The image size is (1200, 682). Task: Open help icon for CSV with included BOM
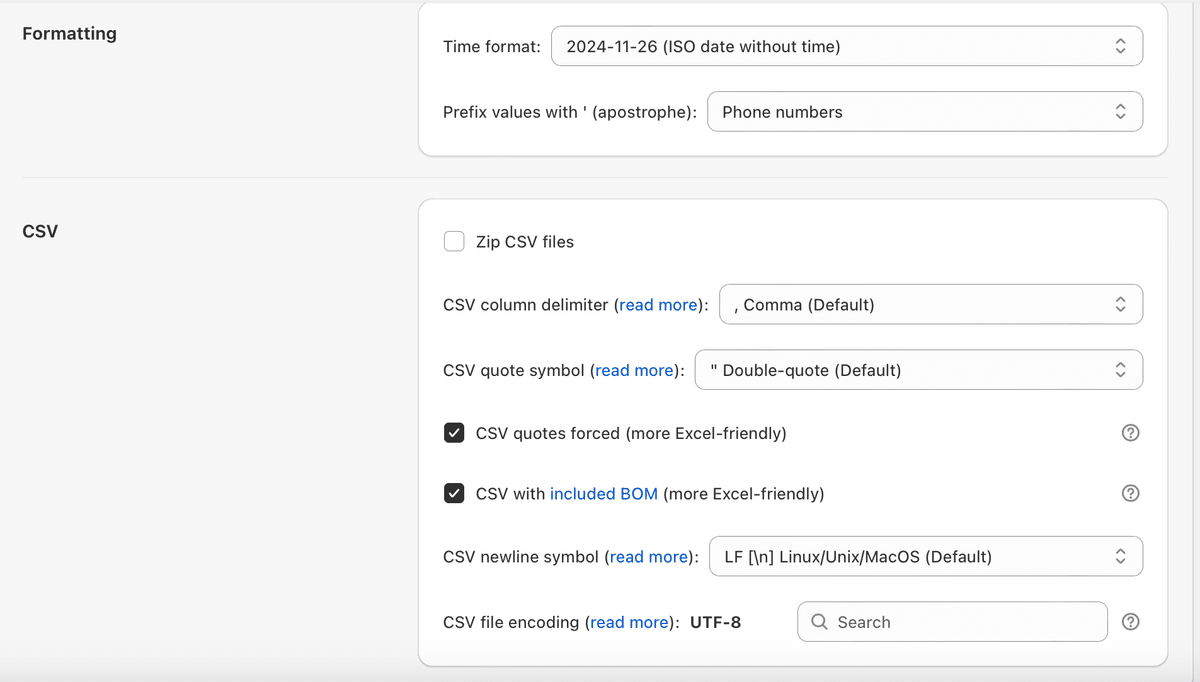tap(1130, 493)
